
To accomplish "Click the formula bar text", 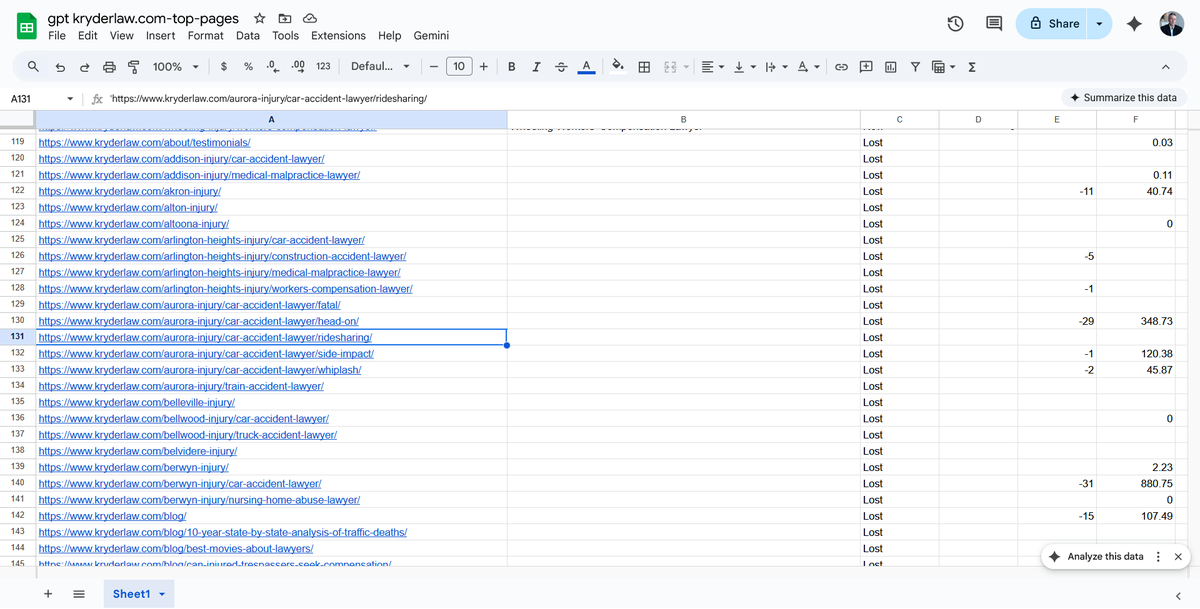I will point(270,99).
